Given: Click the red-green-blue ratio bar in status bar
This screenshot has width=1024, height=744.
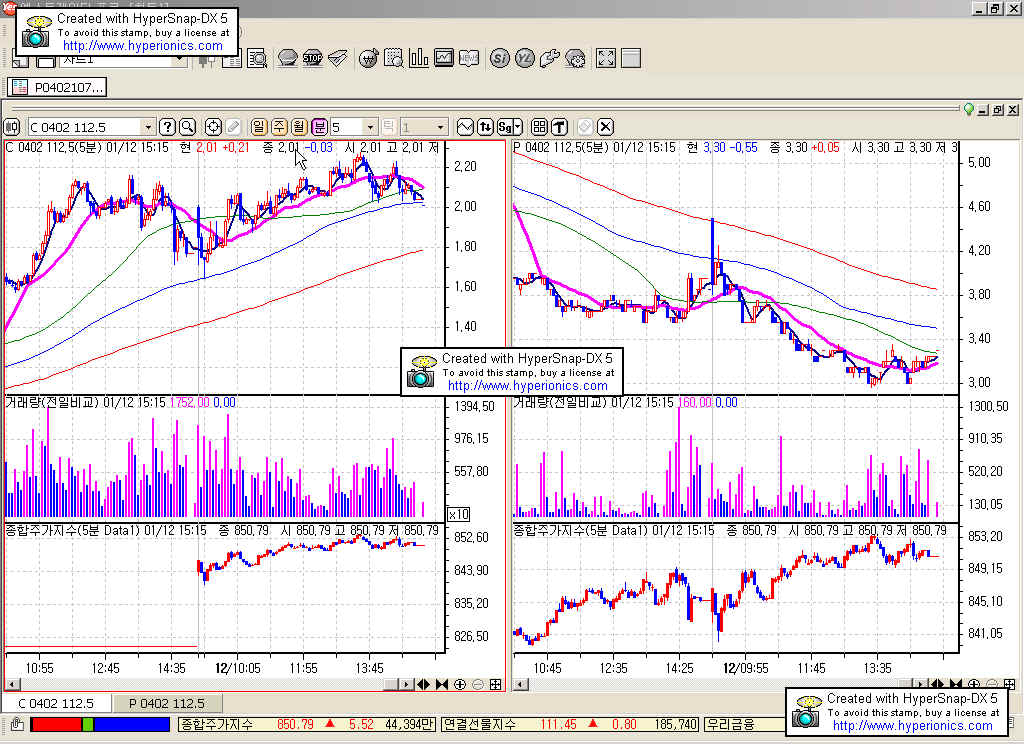Looking at the screenshot, I should (x=100, y=723).
